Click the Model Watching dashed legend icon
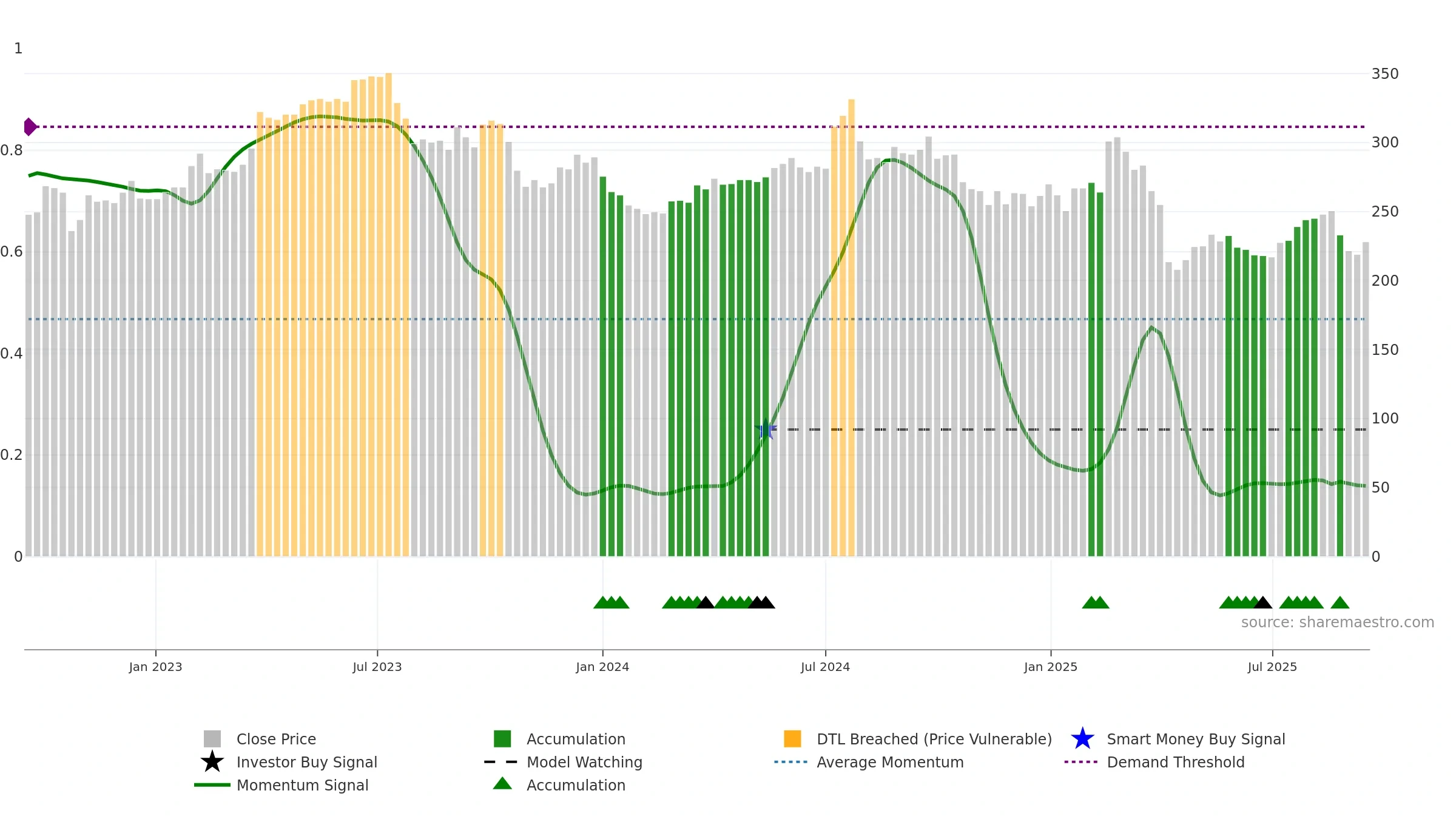This screenshot has height=819, width=1456. [x=501, y=762]
